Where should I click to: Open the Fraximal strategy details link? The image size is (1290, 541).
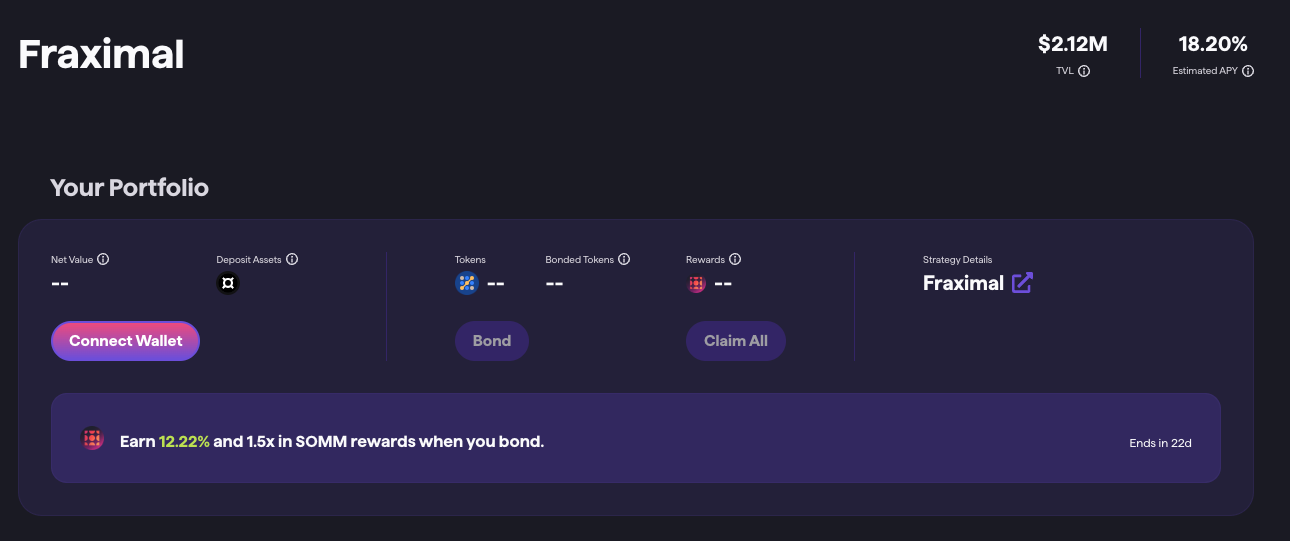pyautogui.click(x=963, y=283)
